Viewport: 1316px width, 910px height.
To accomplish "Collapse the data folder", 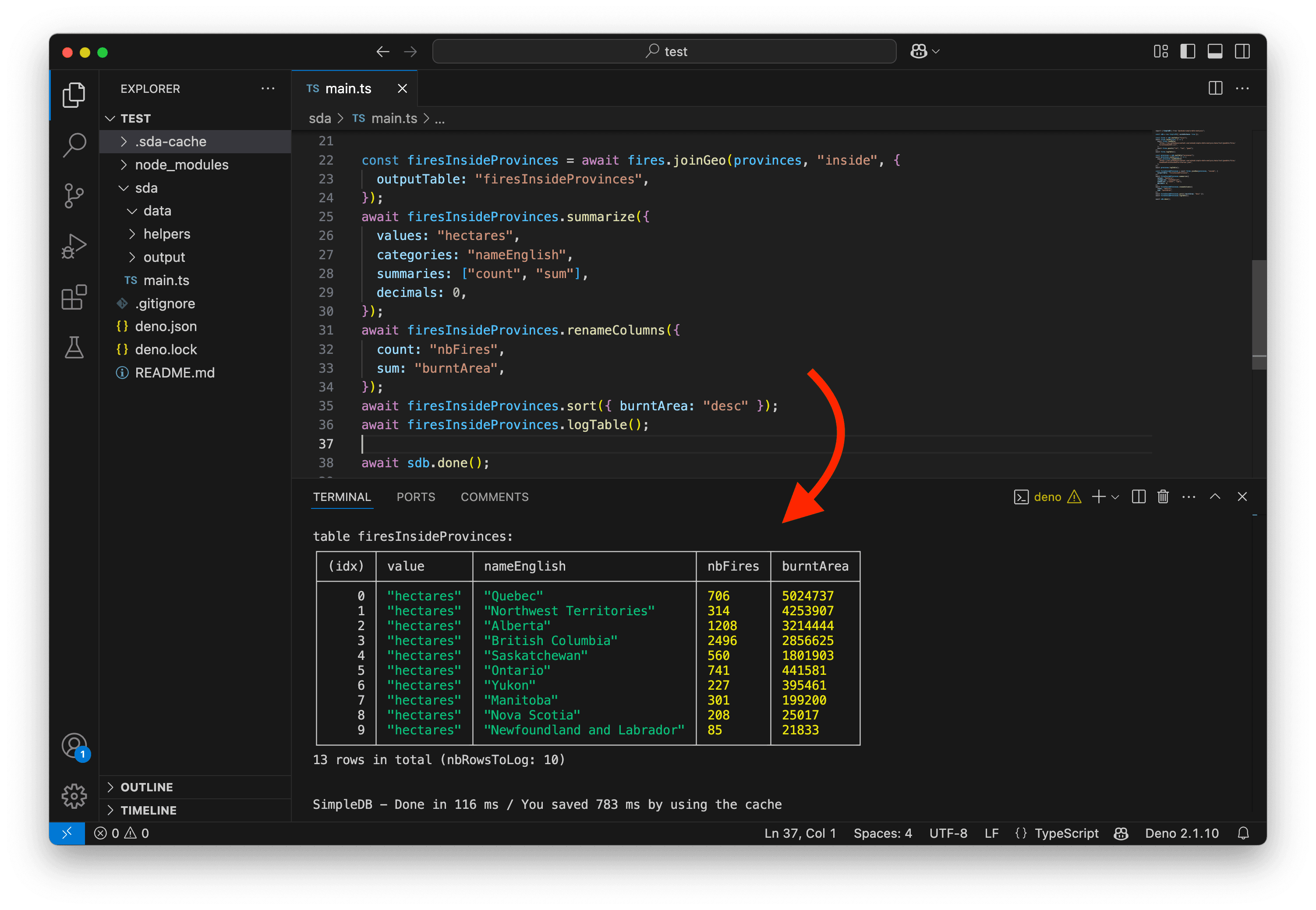I will click(195, 210).
